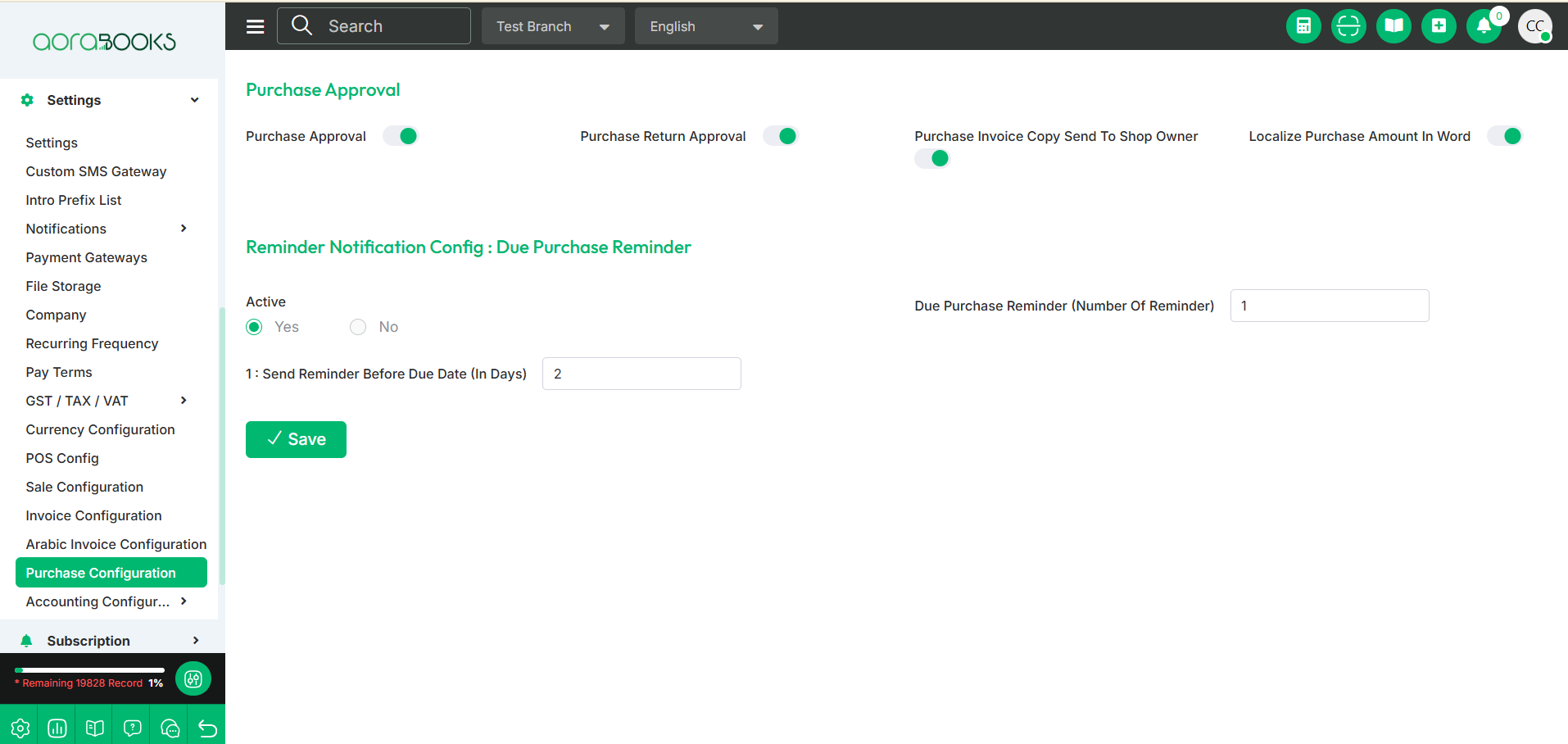Viewport: 1568px width, 744px height.
Task: Toggle the Purchase Return Approval switch
Action: coord(781,136)
